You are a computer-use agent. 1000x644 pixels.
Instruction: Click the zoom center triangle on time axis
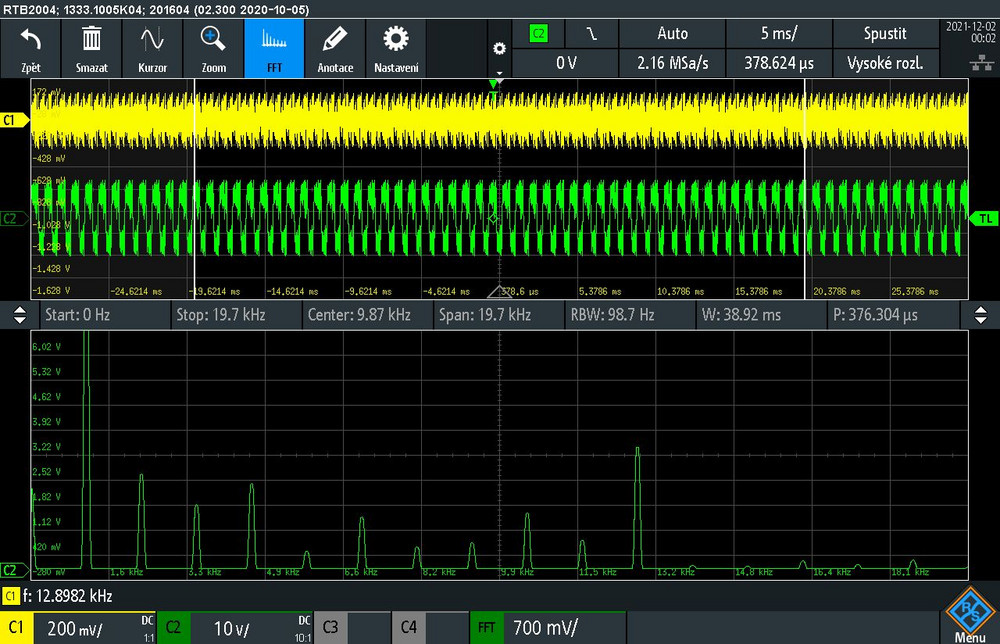coord(499,292)
